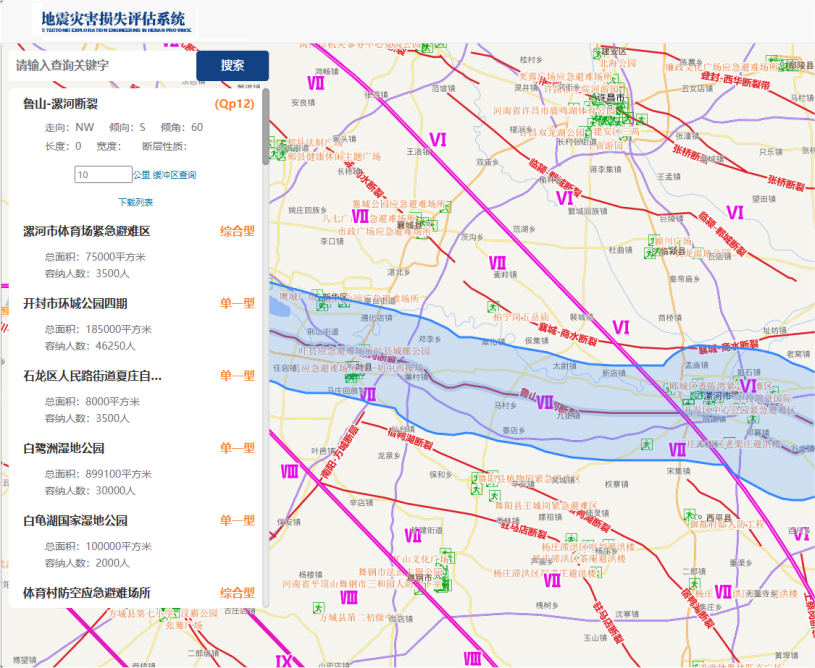815x668 pixels.
Task: Open 石龙区人民路街道夏庄 shelter entry
Action: tap(92, 376)
